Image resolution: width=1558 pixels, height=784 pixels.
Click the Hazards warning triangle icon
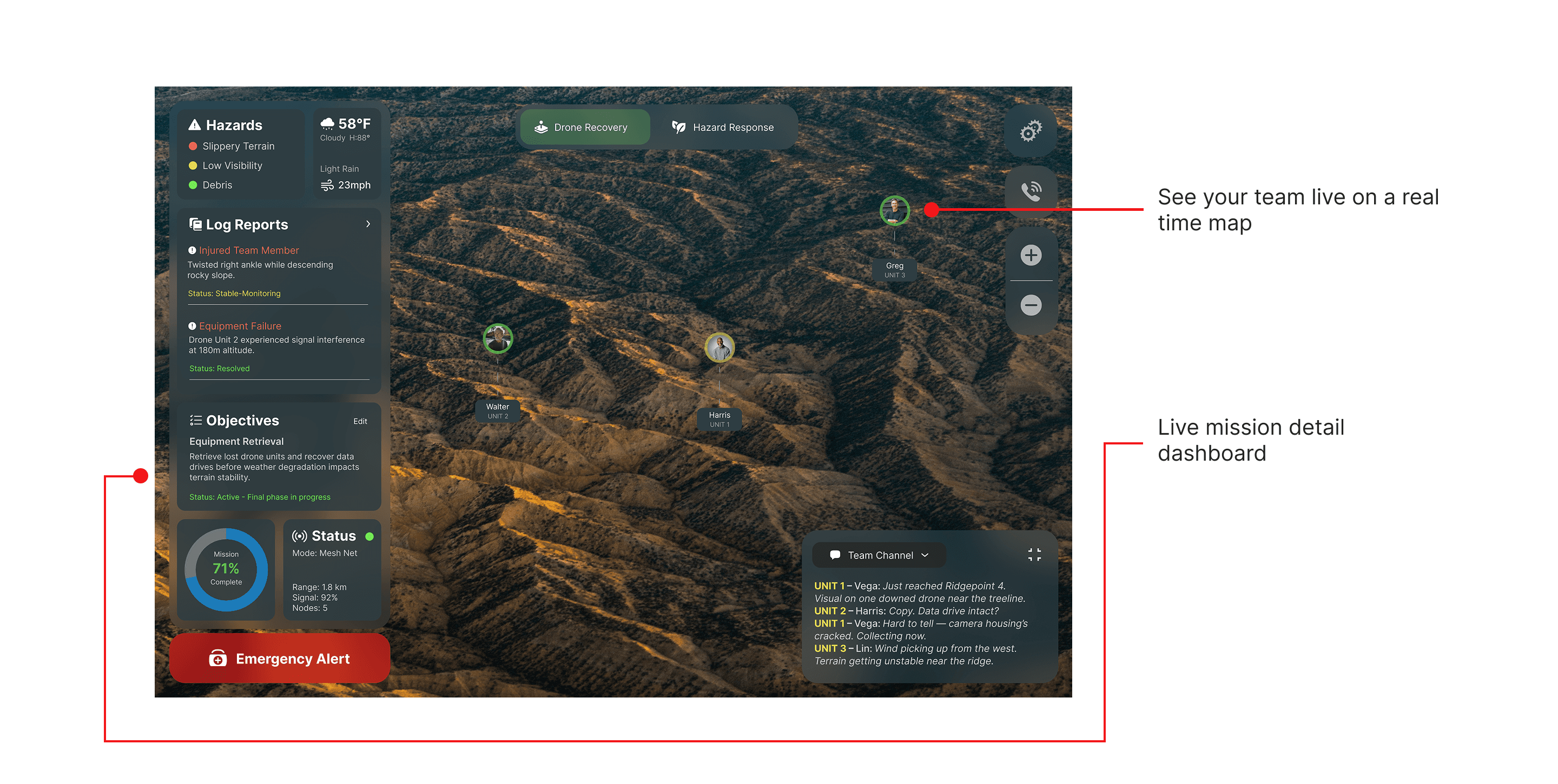click(195, 125)
